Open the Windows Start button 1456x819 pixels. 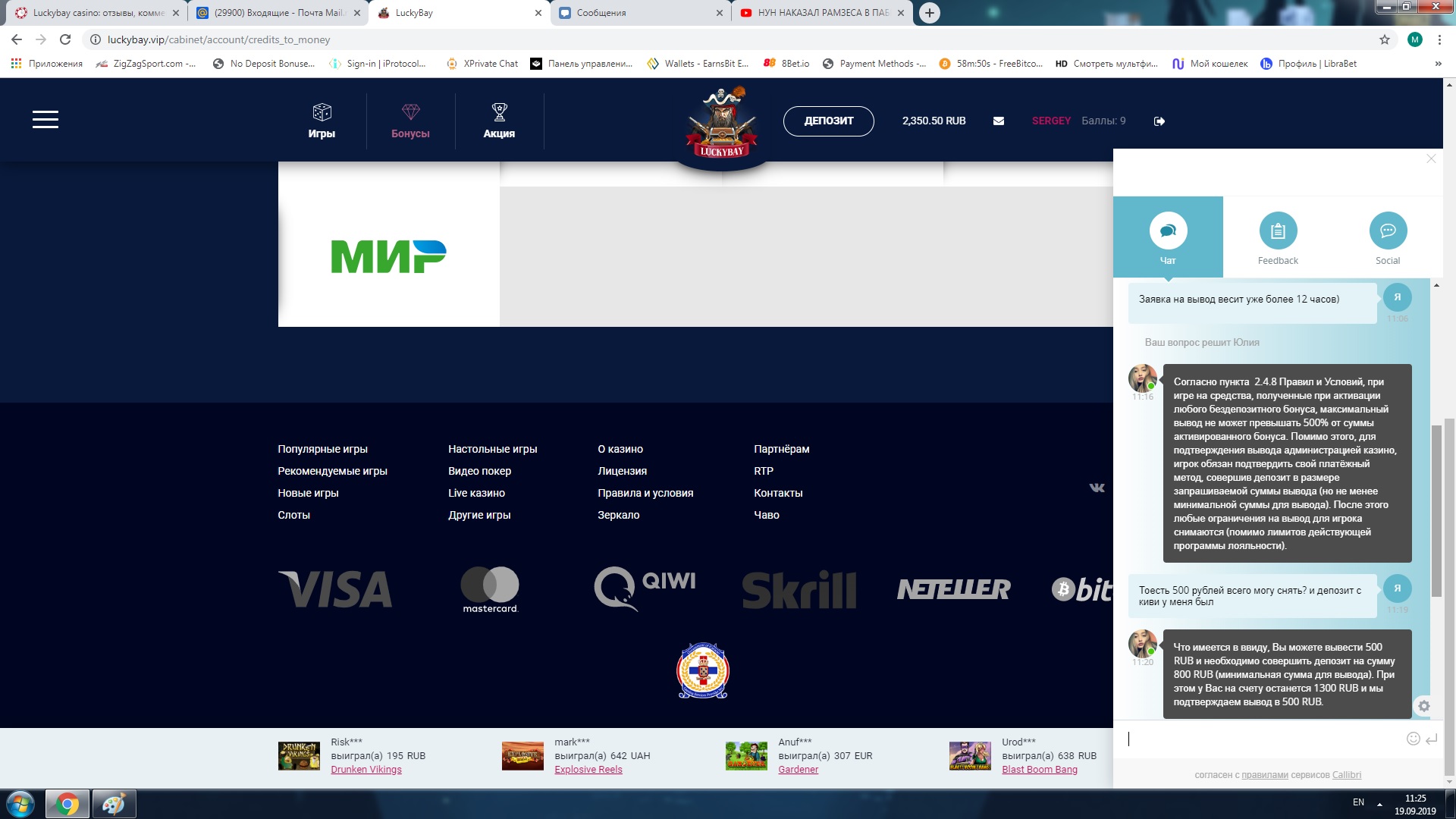pos(20,804)
